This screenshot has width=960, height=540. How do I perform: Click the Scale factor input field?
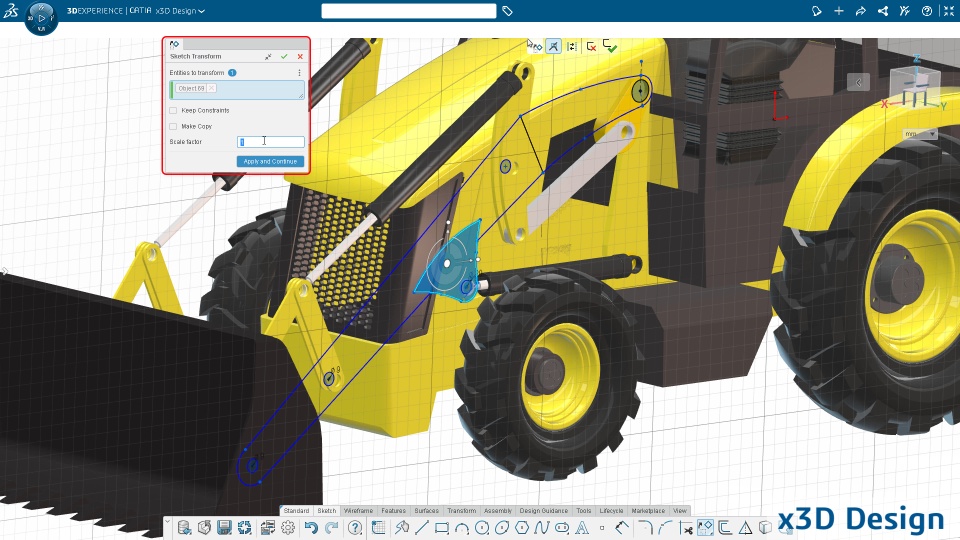coord(271,142)
